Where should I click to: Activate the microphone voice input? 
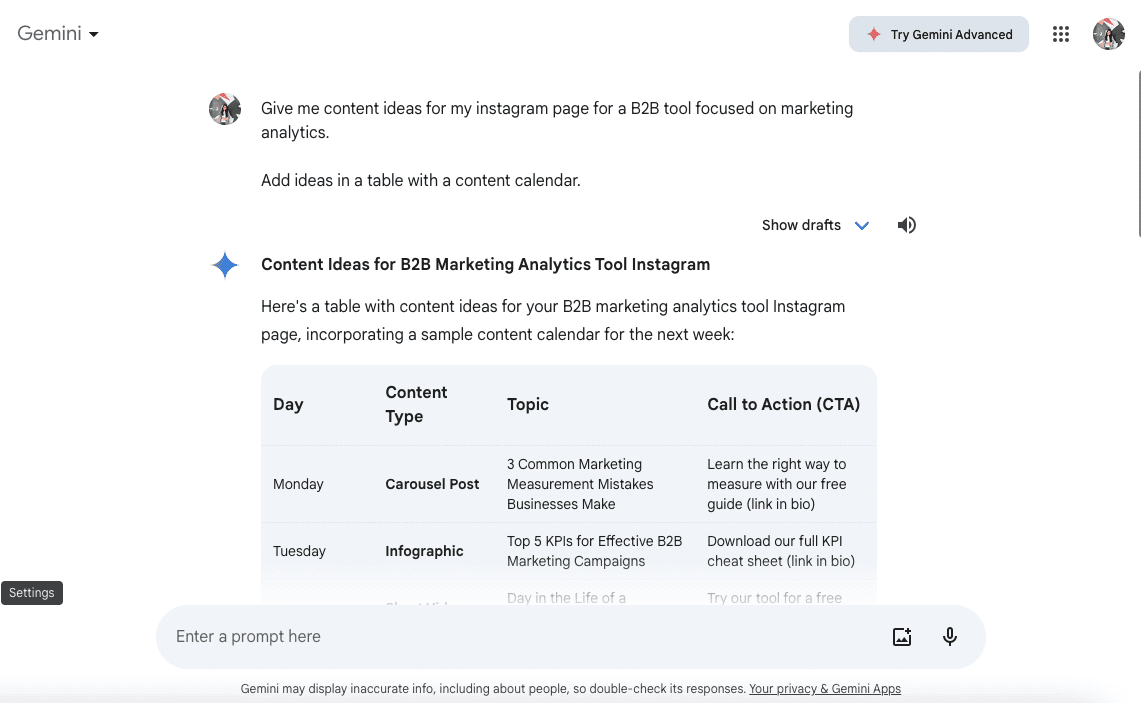[949, 636]
